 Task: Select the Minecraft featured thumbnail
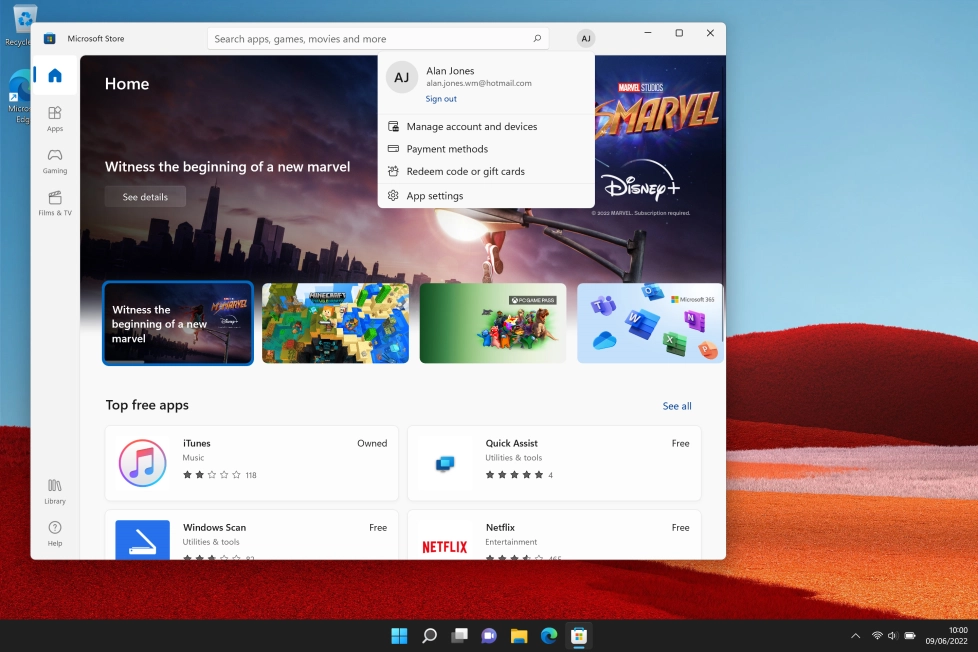click(335, 323)
